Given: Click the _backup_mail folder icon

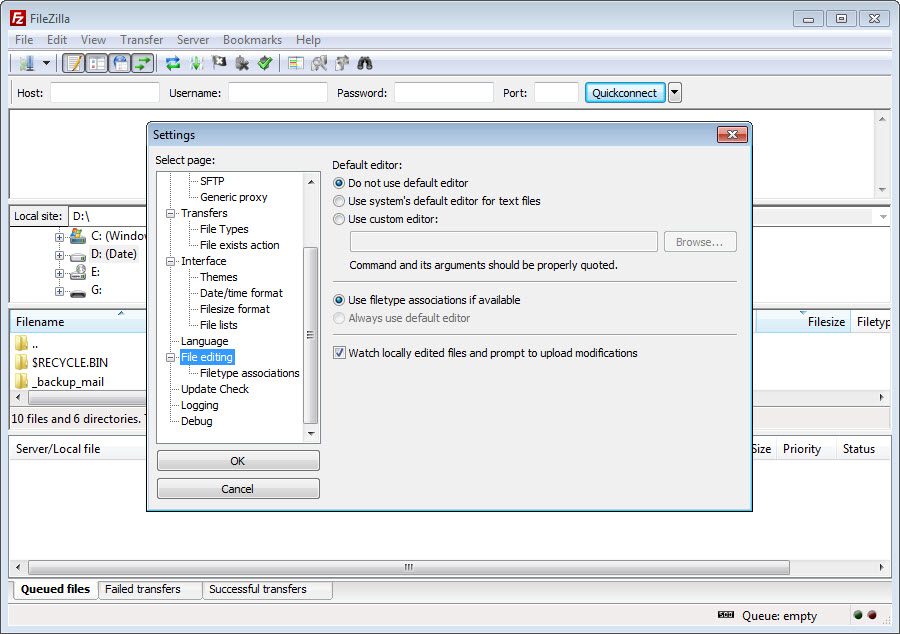Looking at the screenshot, I should point(21,381).
